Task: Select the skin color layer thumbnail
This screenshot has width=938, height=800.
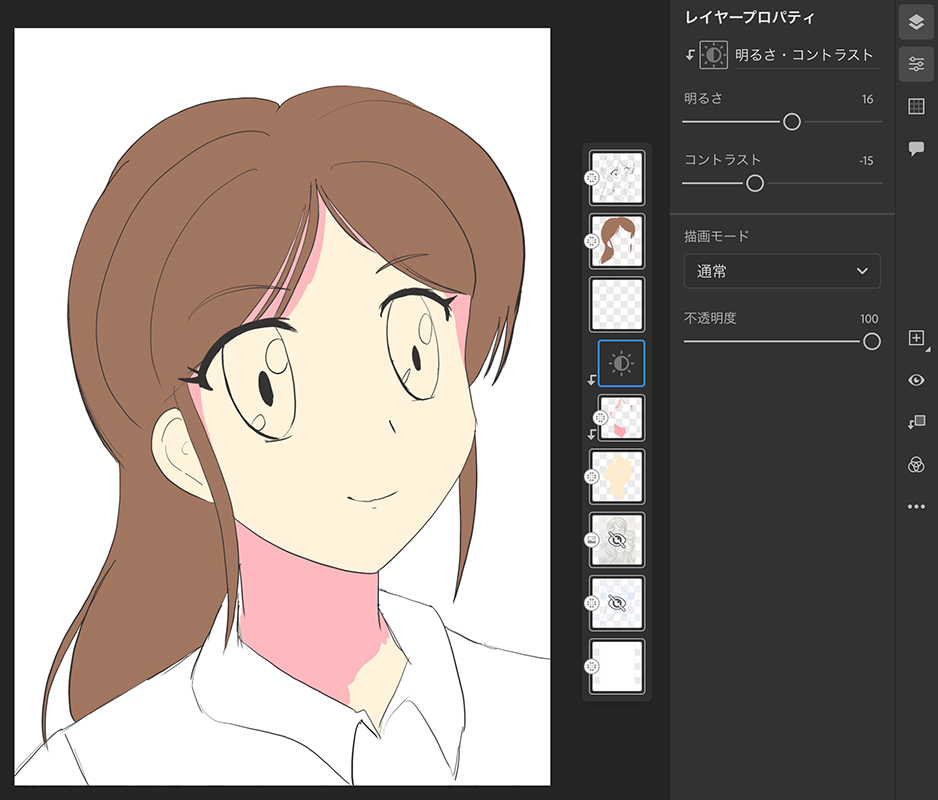Action: [x=617, y=477]
